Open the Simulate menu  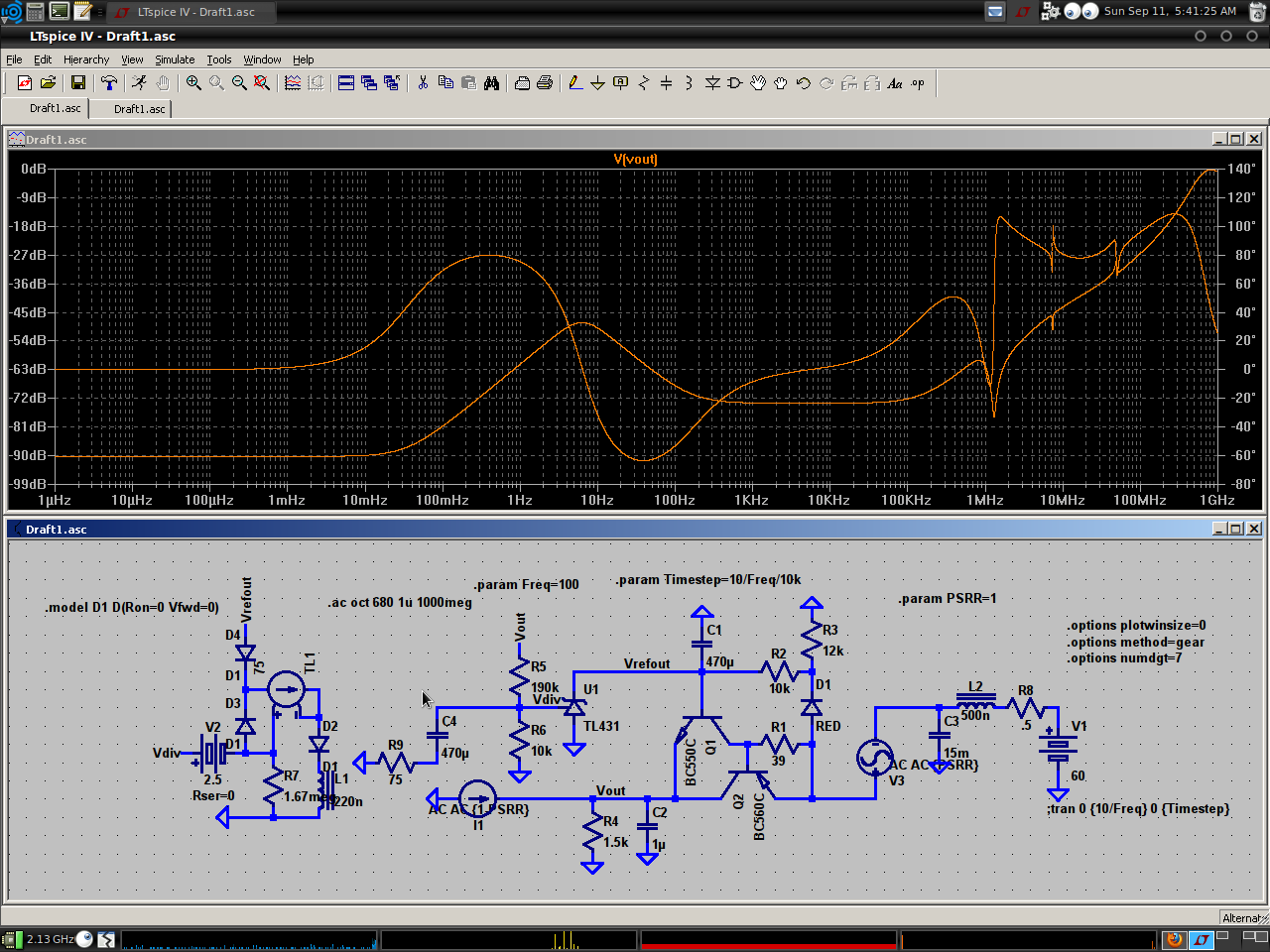click(x=175, y=59)
